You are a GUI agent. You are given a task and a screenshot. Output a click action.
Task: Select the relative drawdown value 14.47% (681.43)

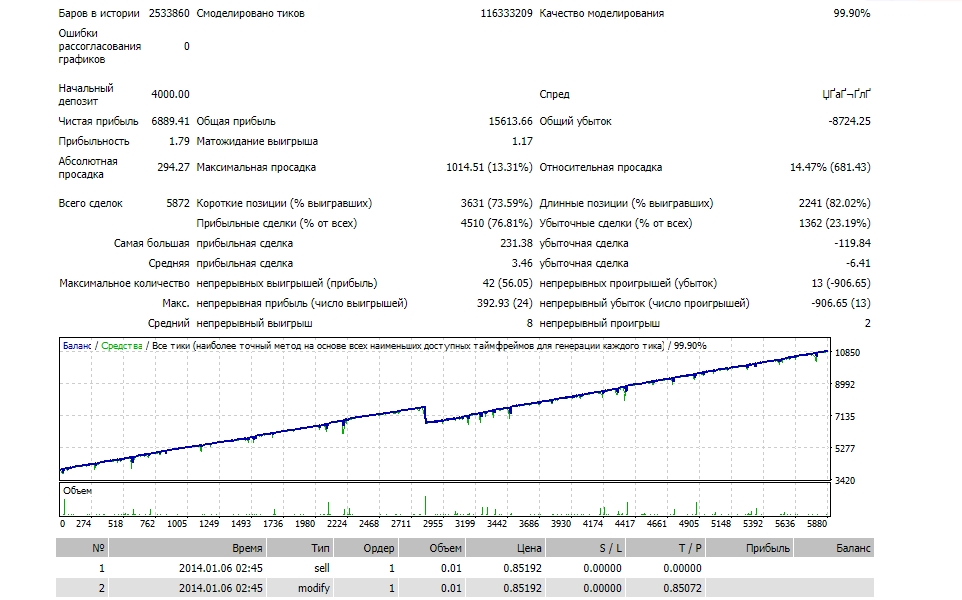tap(830, 167)
